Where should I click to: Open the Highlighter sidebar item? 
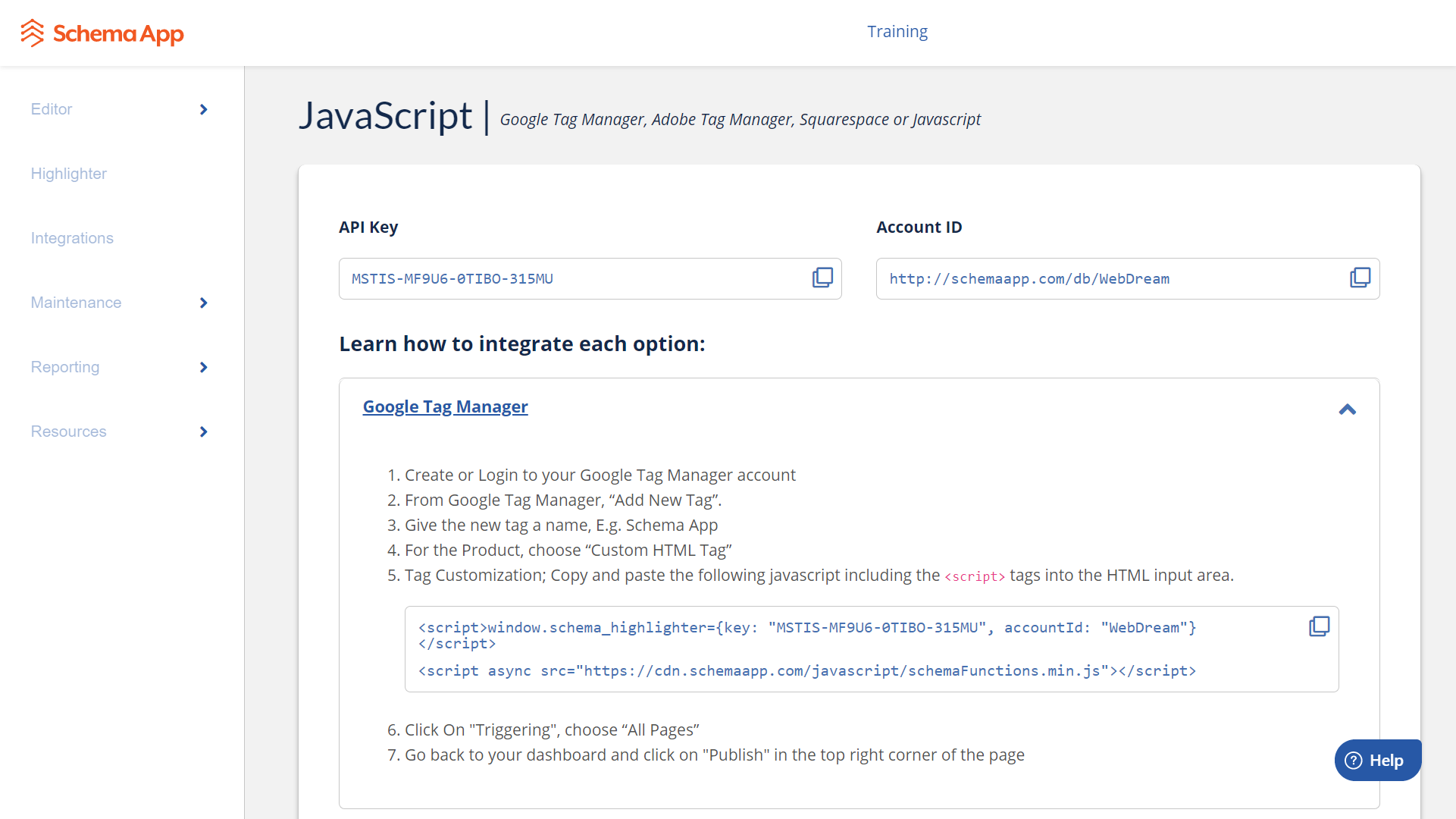[x=69, y=174]
